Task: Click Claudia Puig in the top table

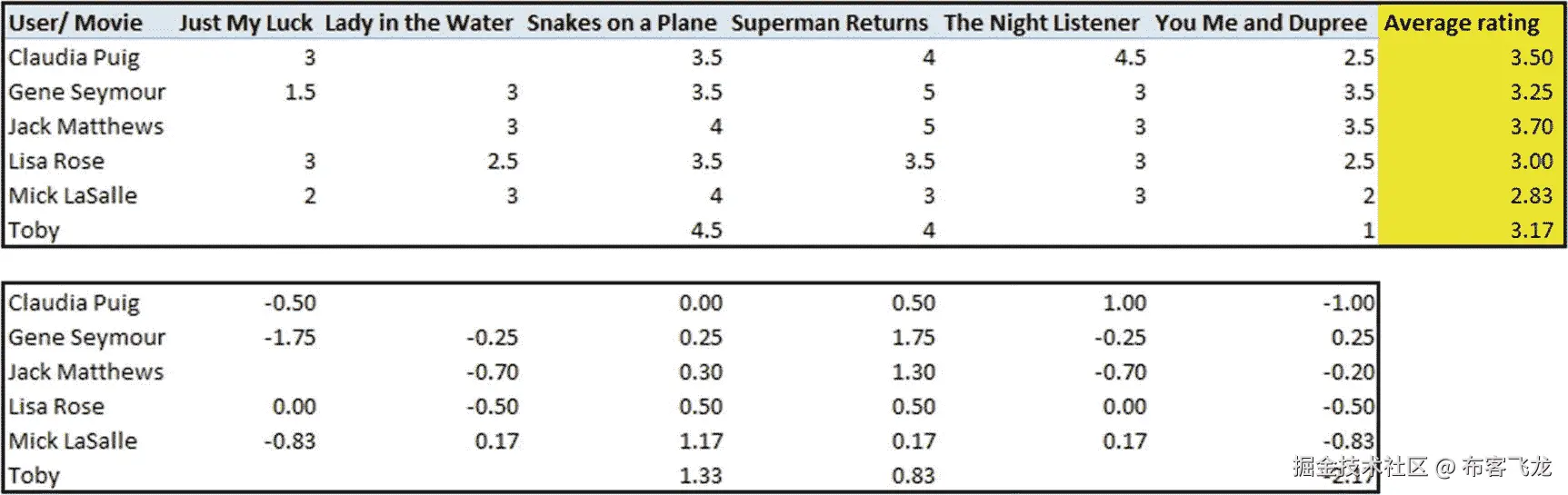Action: [x=75, y=58]
